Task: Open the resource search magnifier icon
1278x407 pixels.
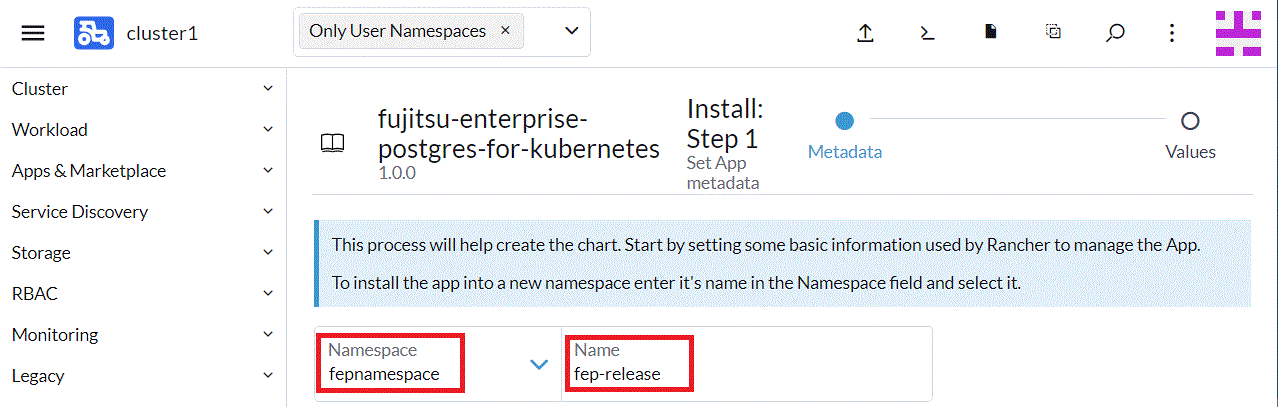Action: [1115, 32]
